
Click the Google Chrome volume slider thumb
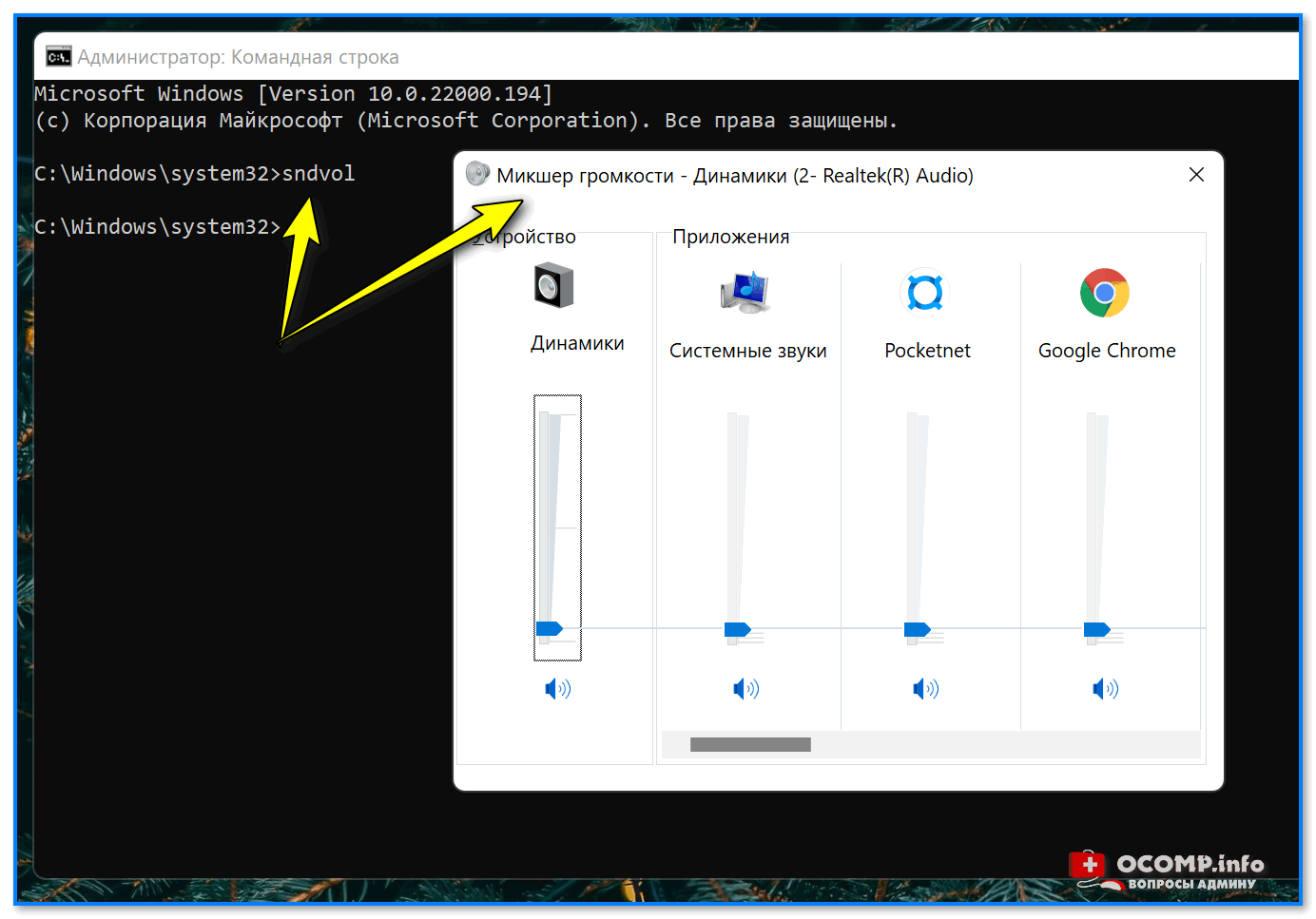click(x=1097, y=629)
